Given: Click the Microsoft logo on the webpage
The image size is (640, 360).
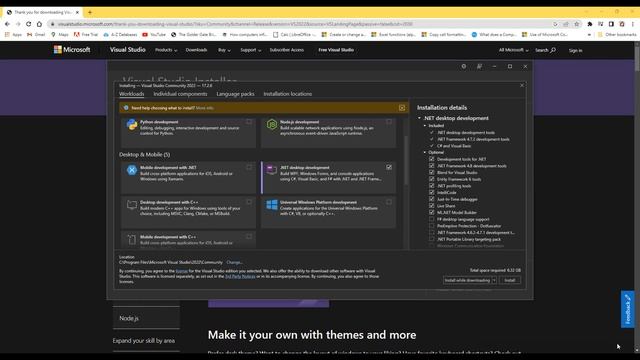Looking at the screenshot, I should tap(72, 49).
